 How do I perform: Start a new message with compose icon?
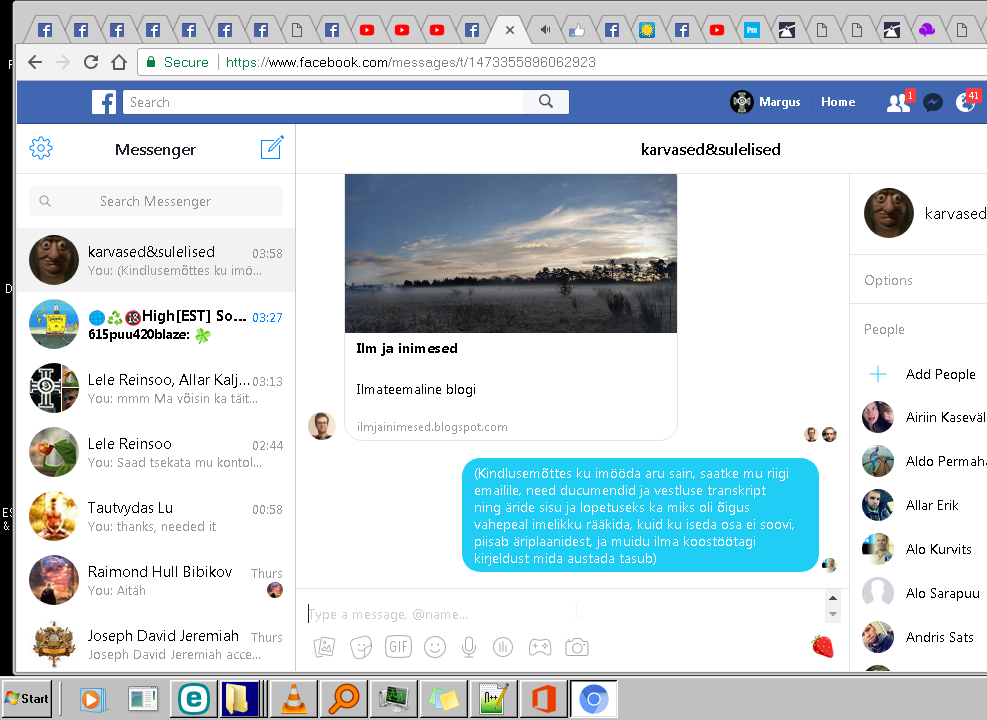click(272, 148)
